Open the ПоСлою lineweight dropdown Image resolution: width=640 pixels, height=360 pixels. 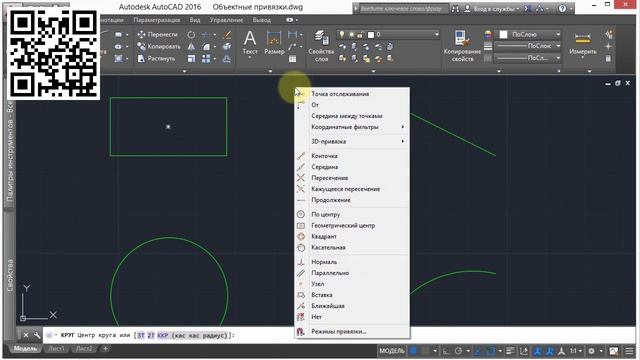tap(558, 46)
